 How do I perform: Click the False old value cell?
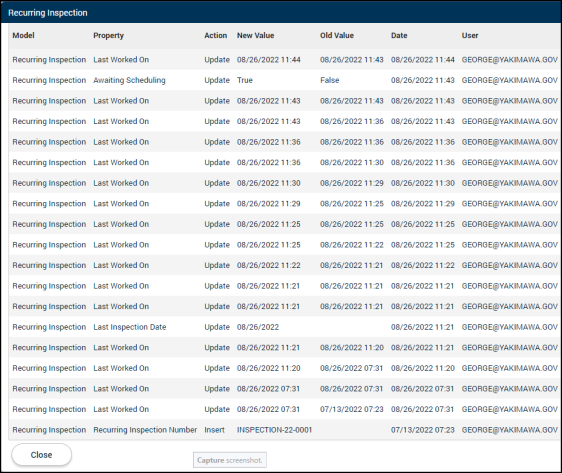(330, 80)
